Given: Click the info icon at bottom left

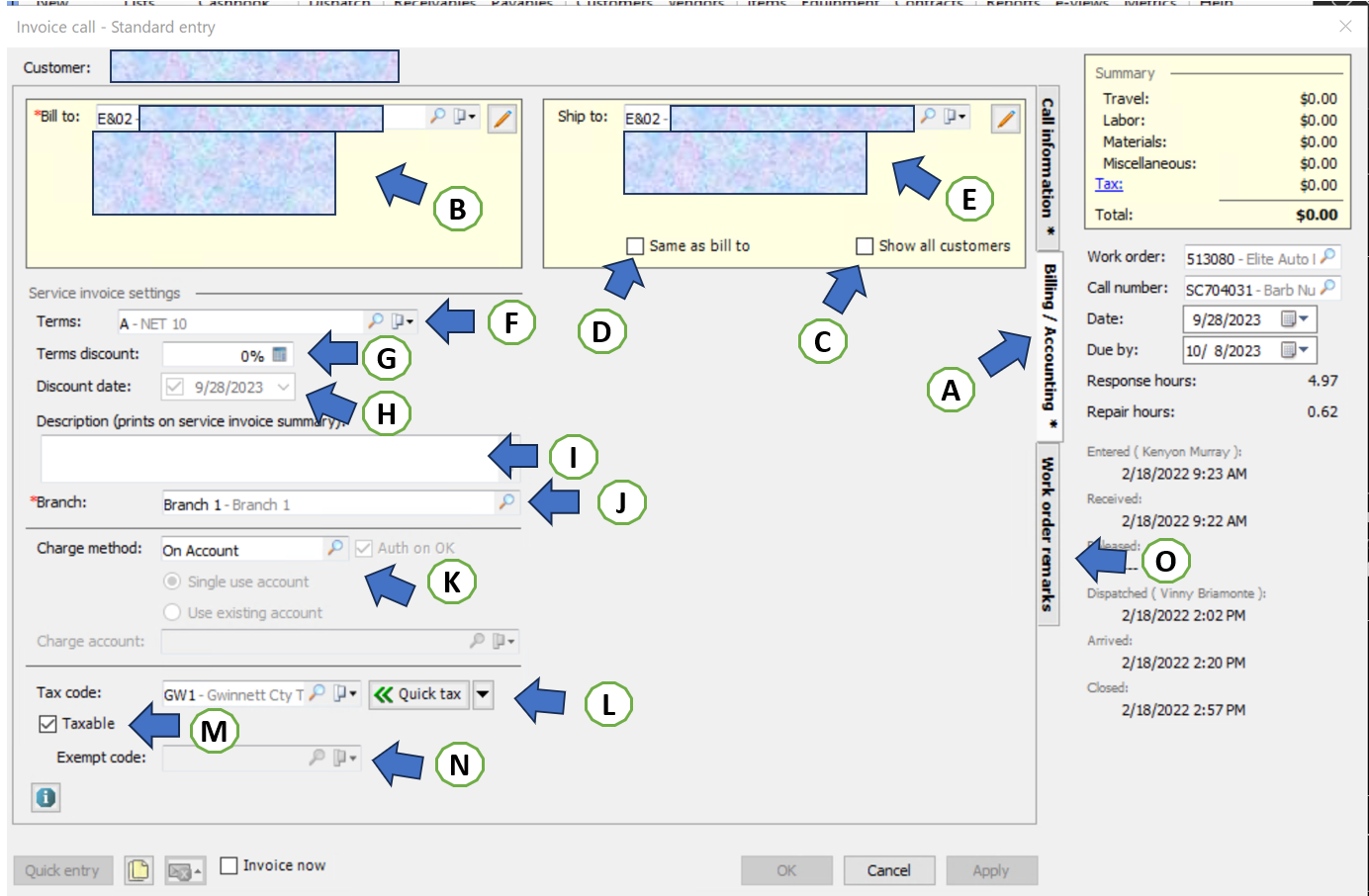Looking at the screenshot, I should (x=46, y=797).
